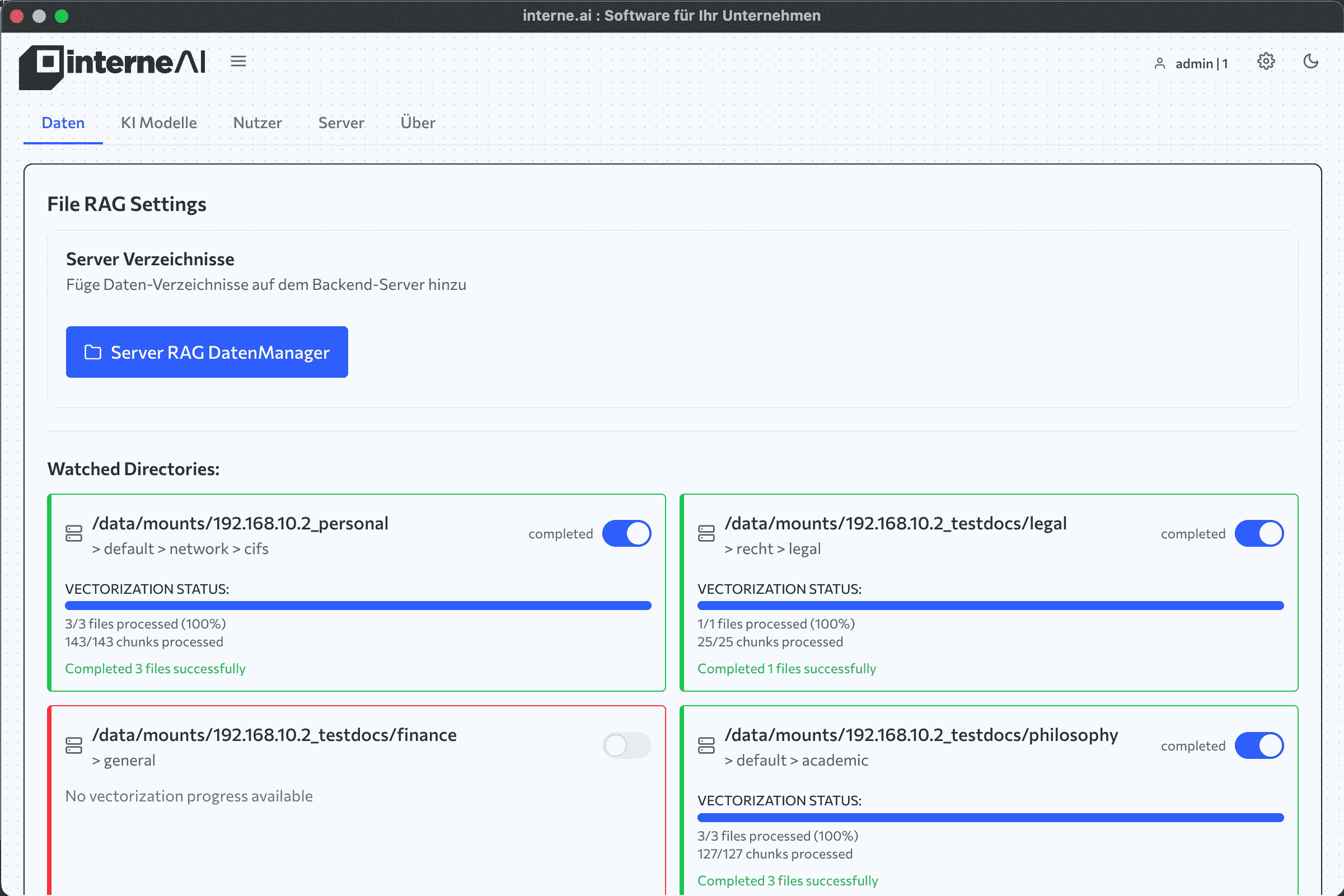
Task: Switch off the philosophy directory toggle
Action: 1259,745
